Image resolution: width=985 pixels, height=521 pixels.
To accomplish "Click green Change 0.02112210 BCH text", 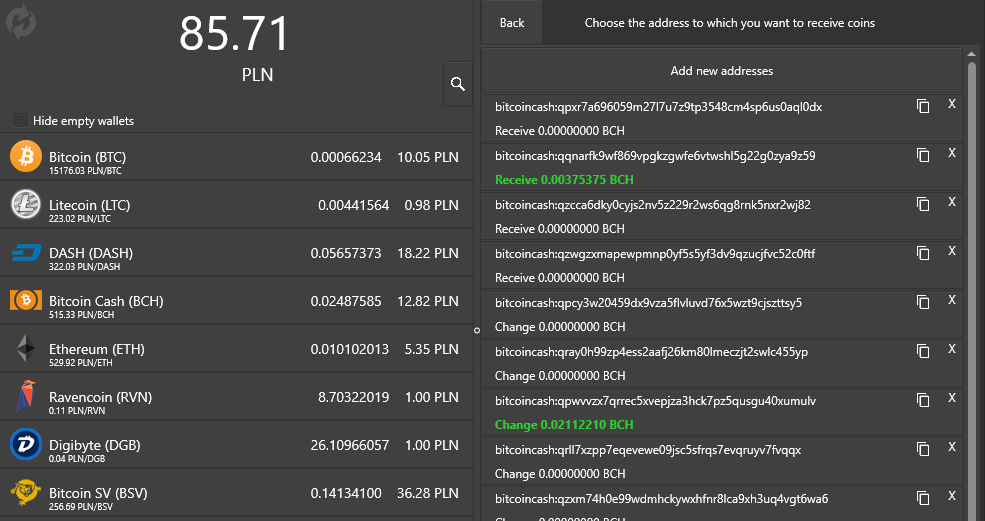I will coord(564,425).
